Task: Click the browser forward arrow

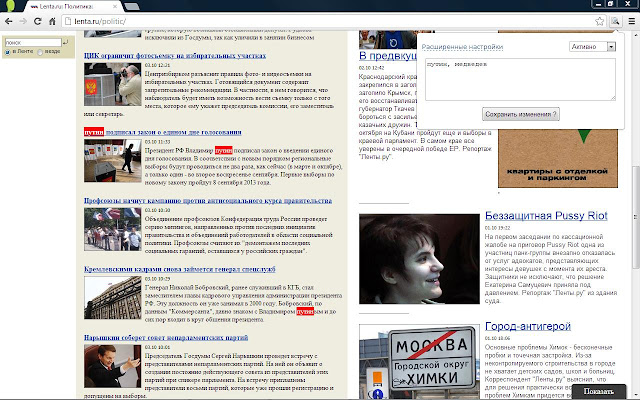Action: pyautogui.click(x=23, y=21)
